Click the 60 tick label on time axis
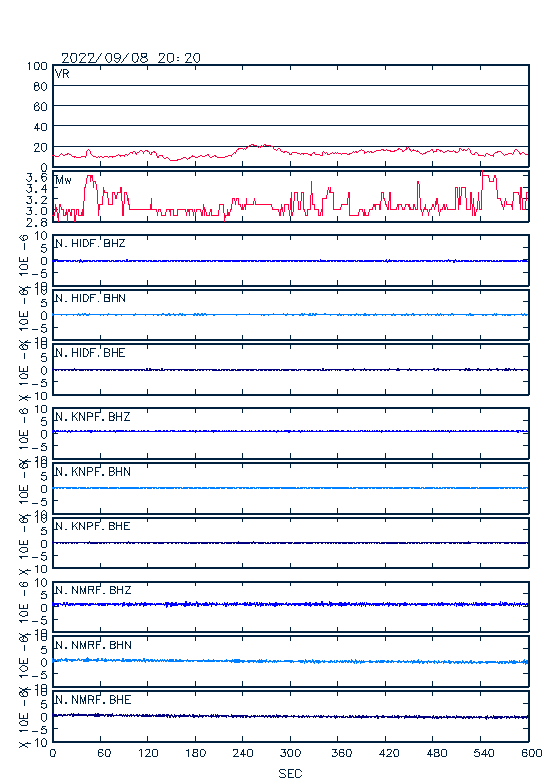 tap(104, 753)
